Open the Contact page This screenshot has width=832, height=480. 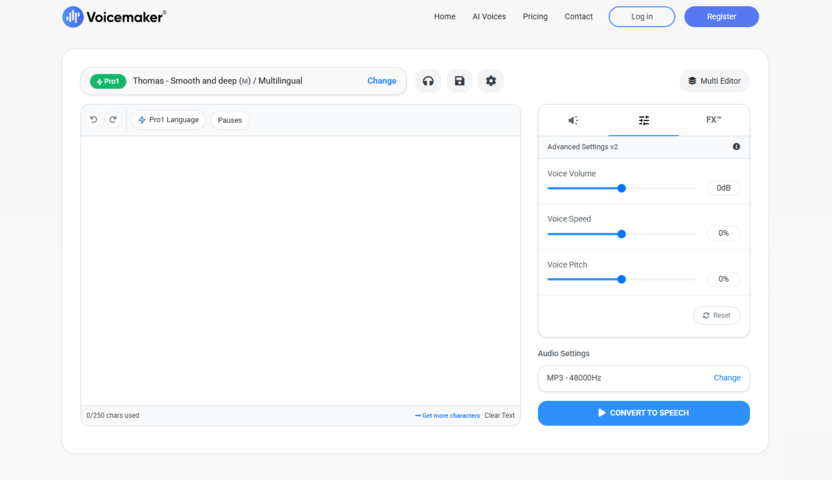click(578, 16)
